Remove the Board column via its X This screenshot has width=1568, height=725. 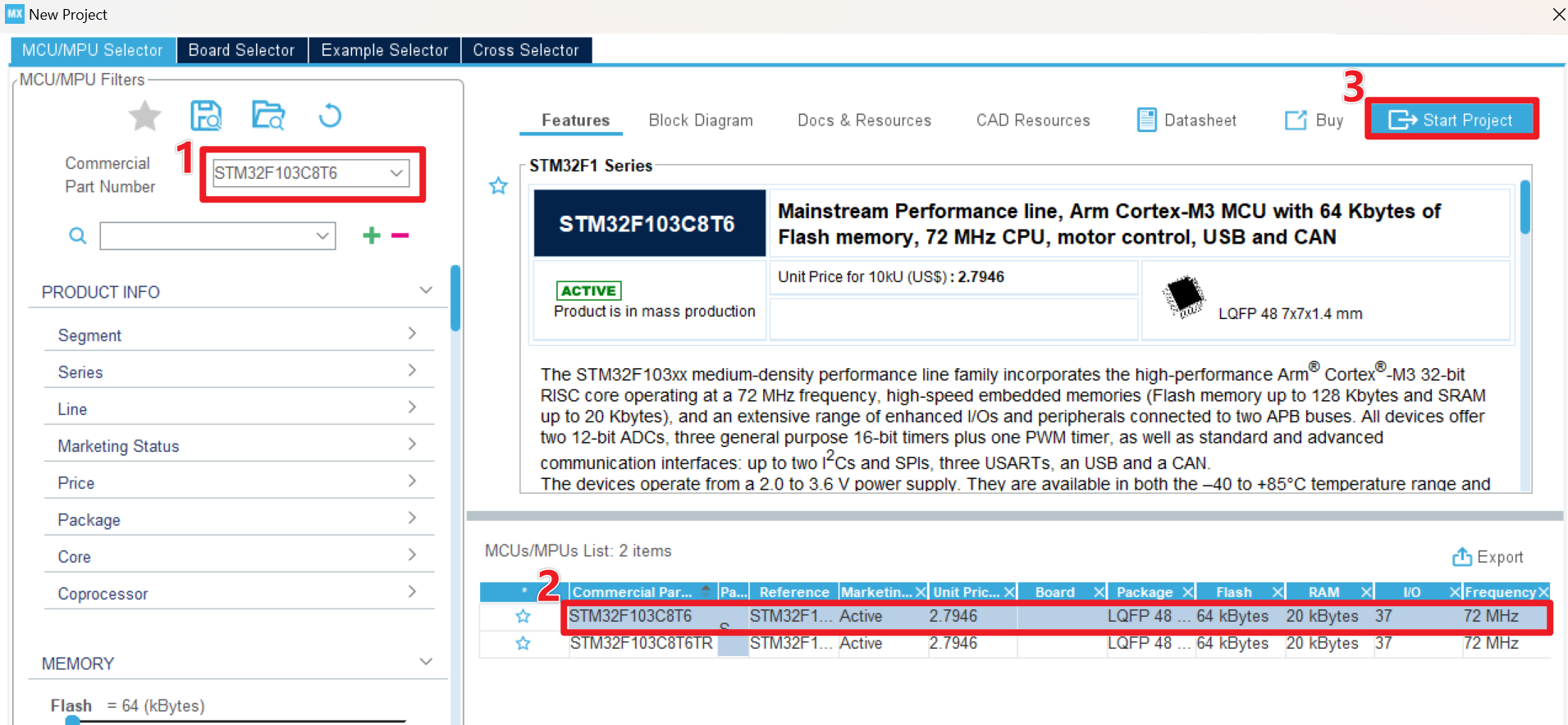point(1099,592)
